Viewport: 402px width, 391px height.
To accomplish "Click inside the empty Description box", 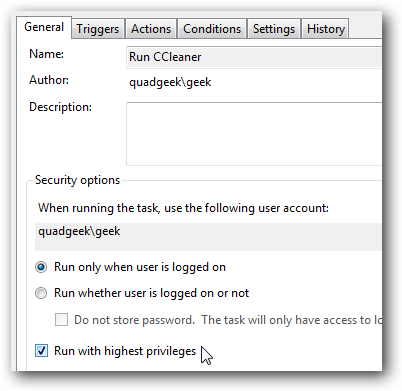I will pyautogui.click(x=254, y=134).
